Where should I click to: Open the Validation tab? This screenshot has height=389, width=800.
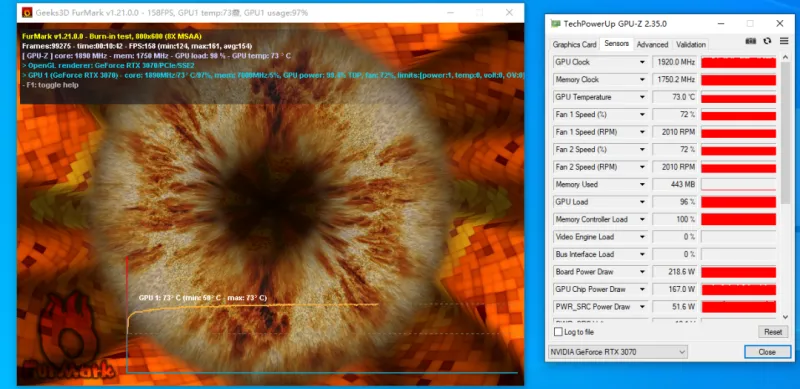click(x=691, y=44)
